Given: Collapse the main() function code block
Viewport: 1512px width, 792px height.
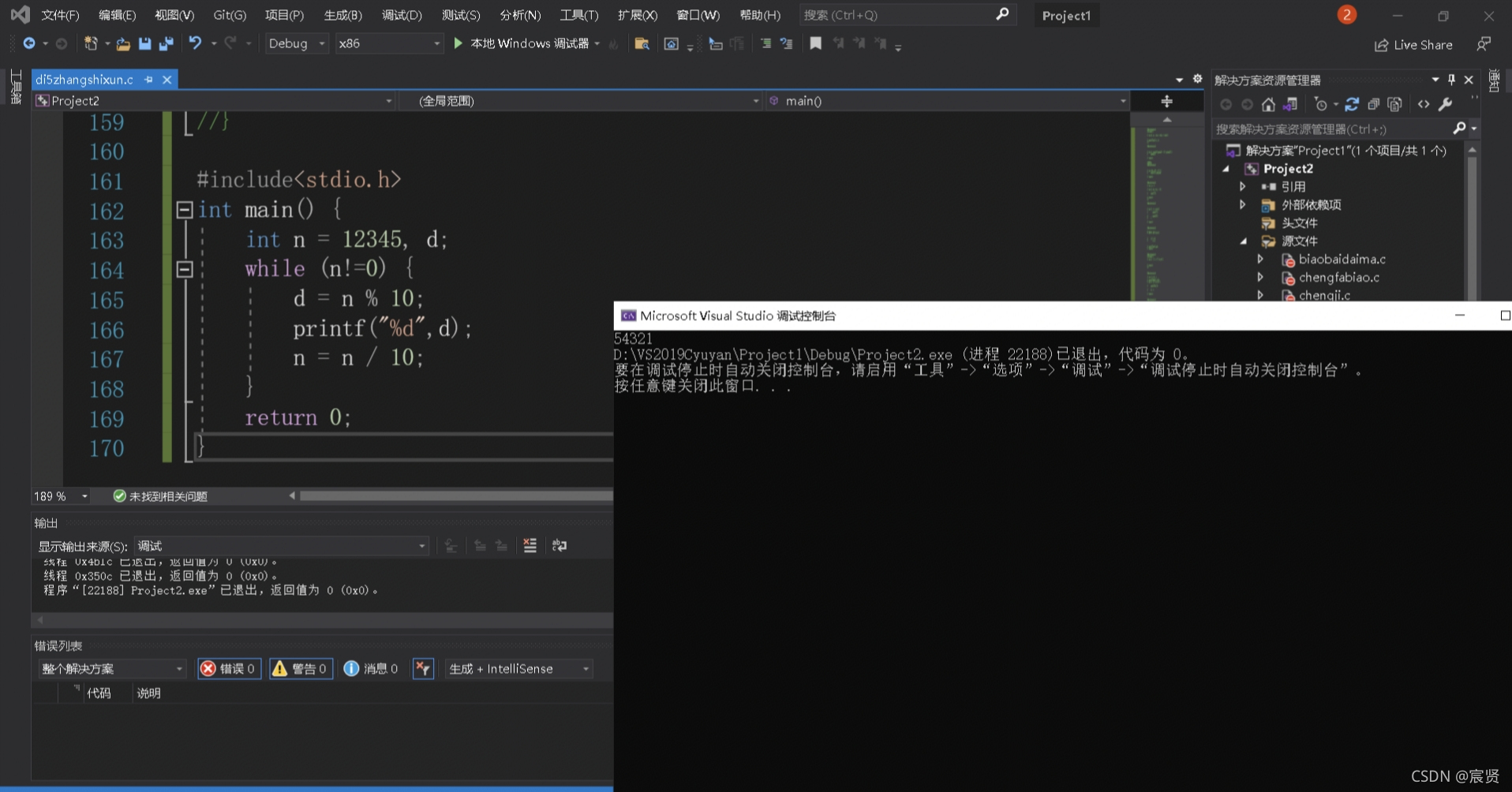Looking at the screenshot, I should click(185, 210).
